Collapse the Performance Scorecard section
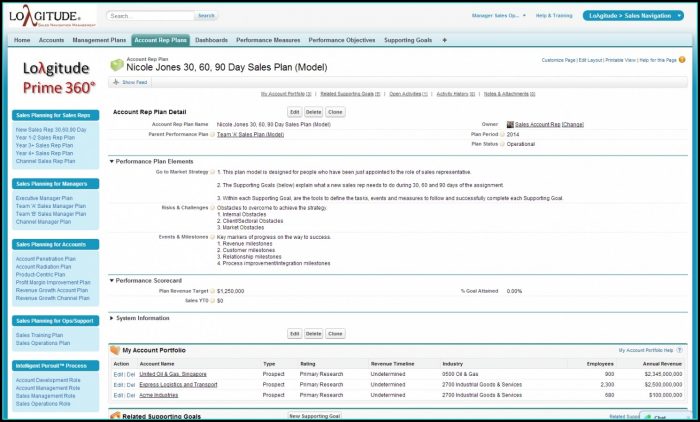 tap(112, 281)
